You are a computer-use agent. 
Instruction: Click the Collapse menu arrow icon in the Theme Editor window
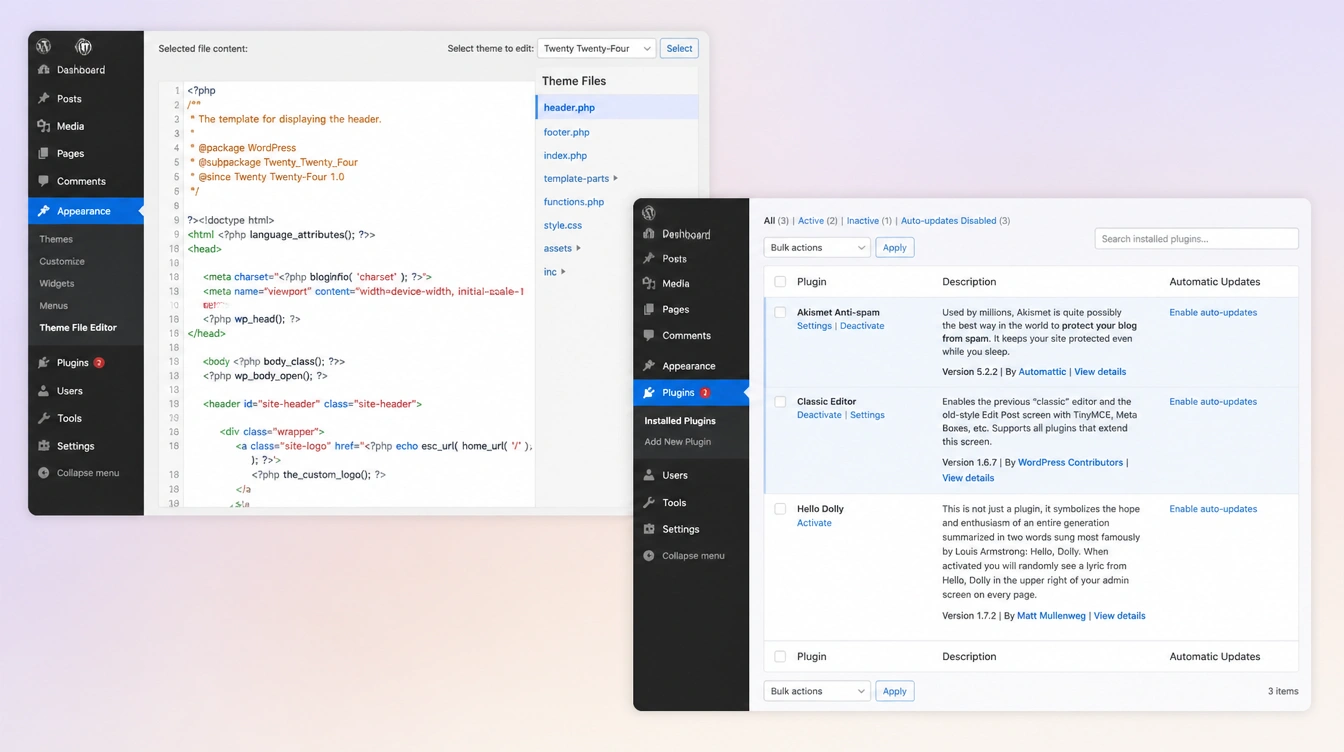click(44, 473)
